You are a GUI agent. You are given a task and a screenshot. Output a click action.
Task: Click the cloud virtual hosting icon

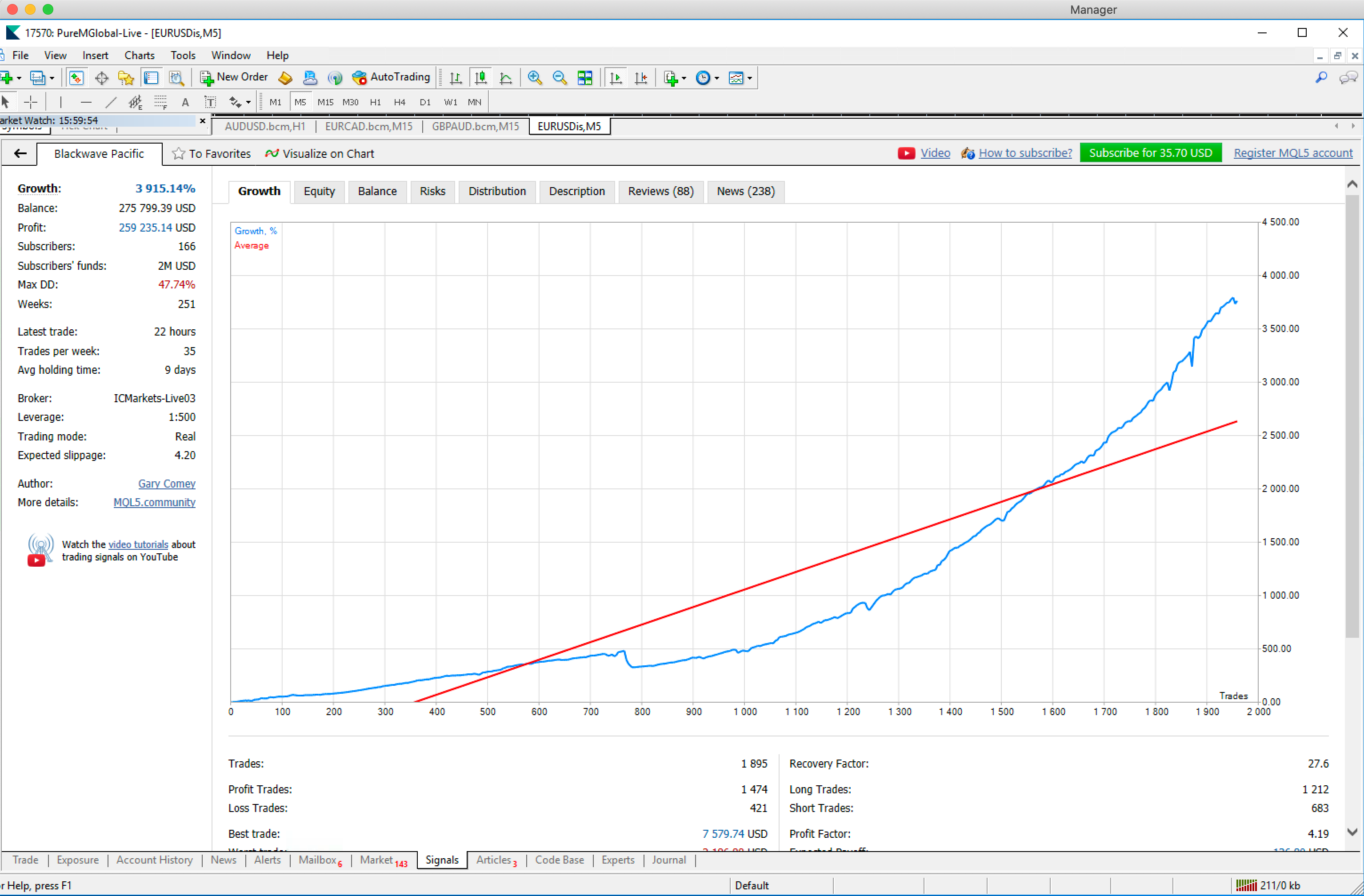click(x=310, y=78)
